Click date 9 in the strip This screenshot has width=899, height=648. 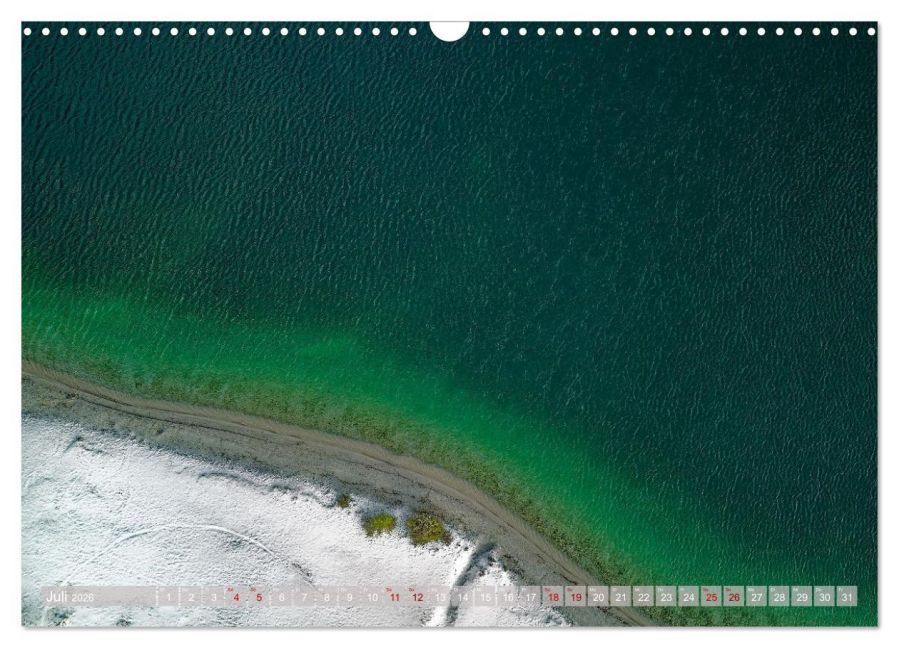349,596
